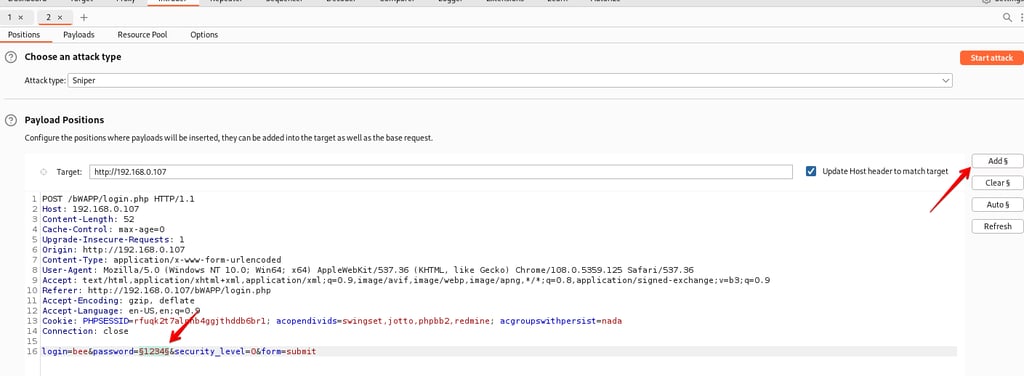The image size is (1024, 376).
Task: Open the Options tab
Action: click(x=204, y=35)
